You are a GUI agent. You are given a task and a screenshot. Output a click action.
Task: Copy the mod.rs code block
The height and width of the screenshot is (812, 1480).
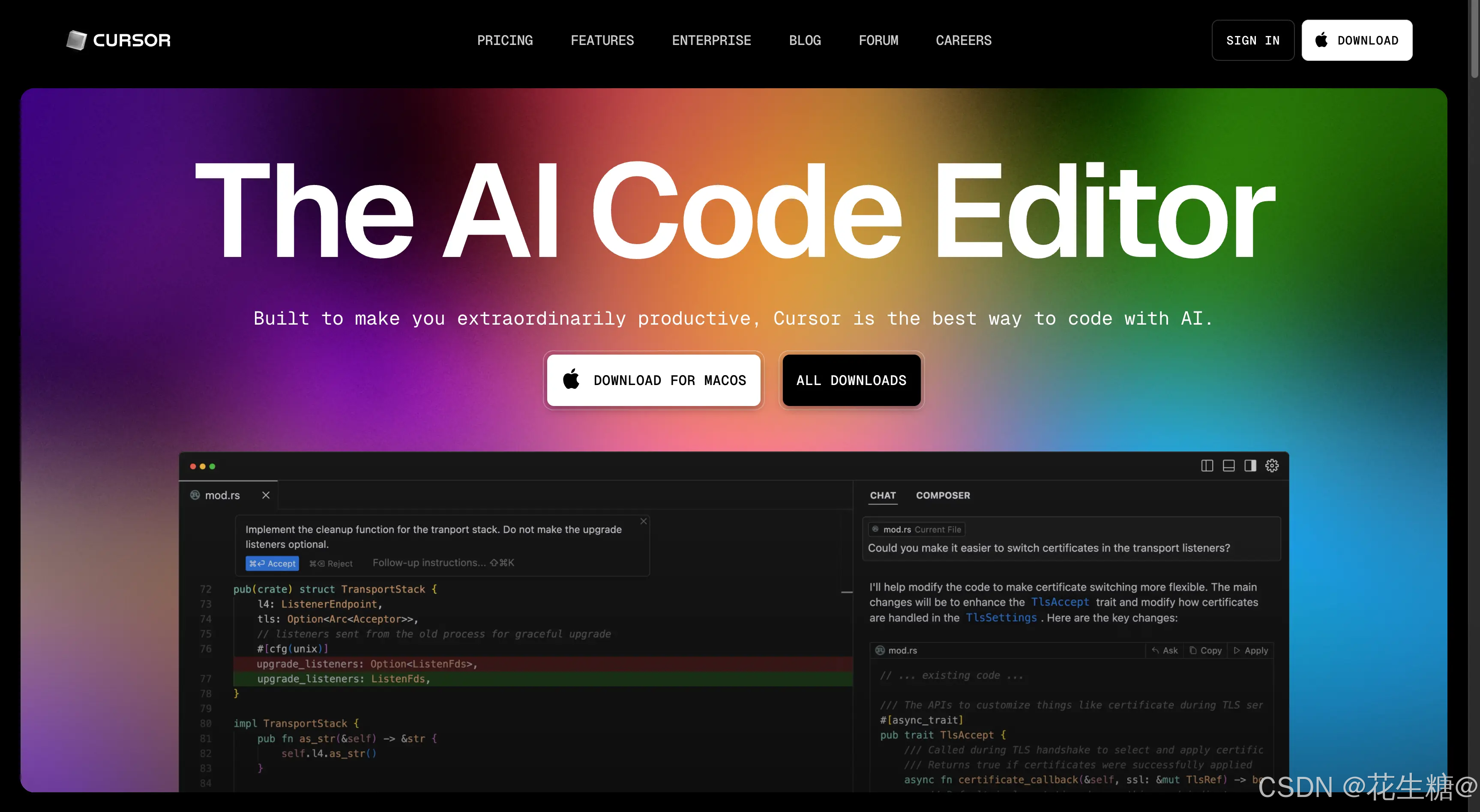click(x=1205, y=651)
